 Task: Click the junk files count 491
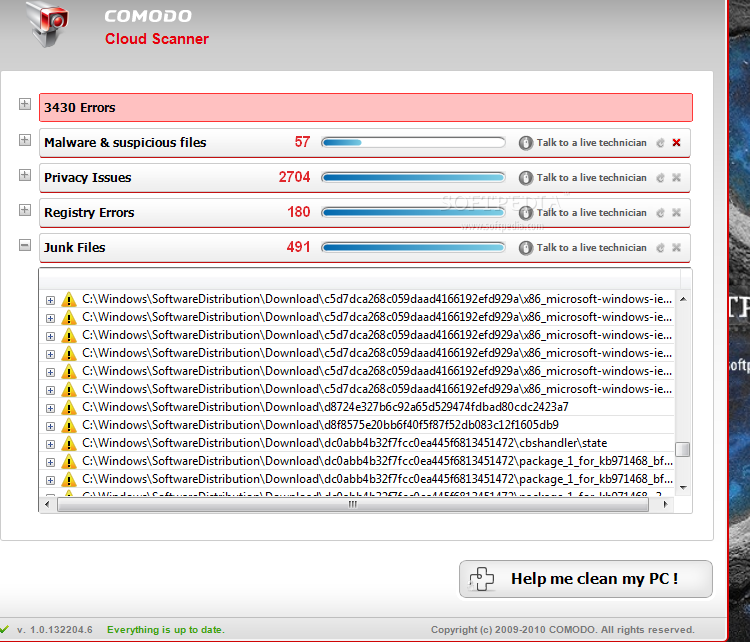pos(298,247)
